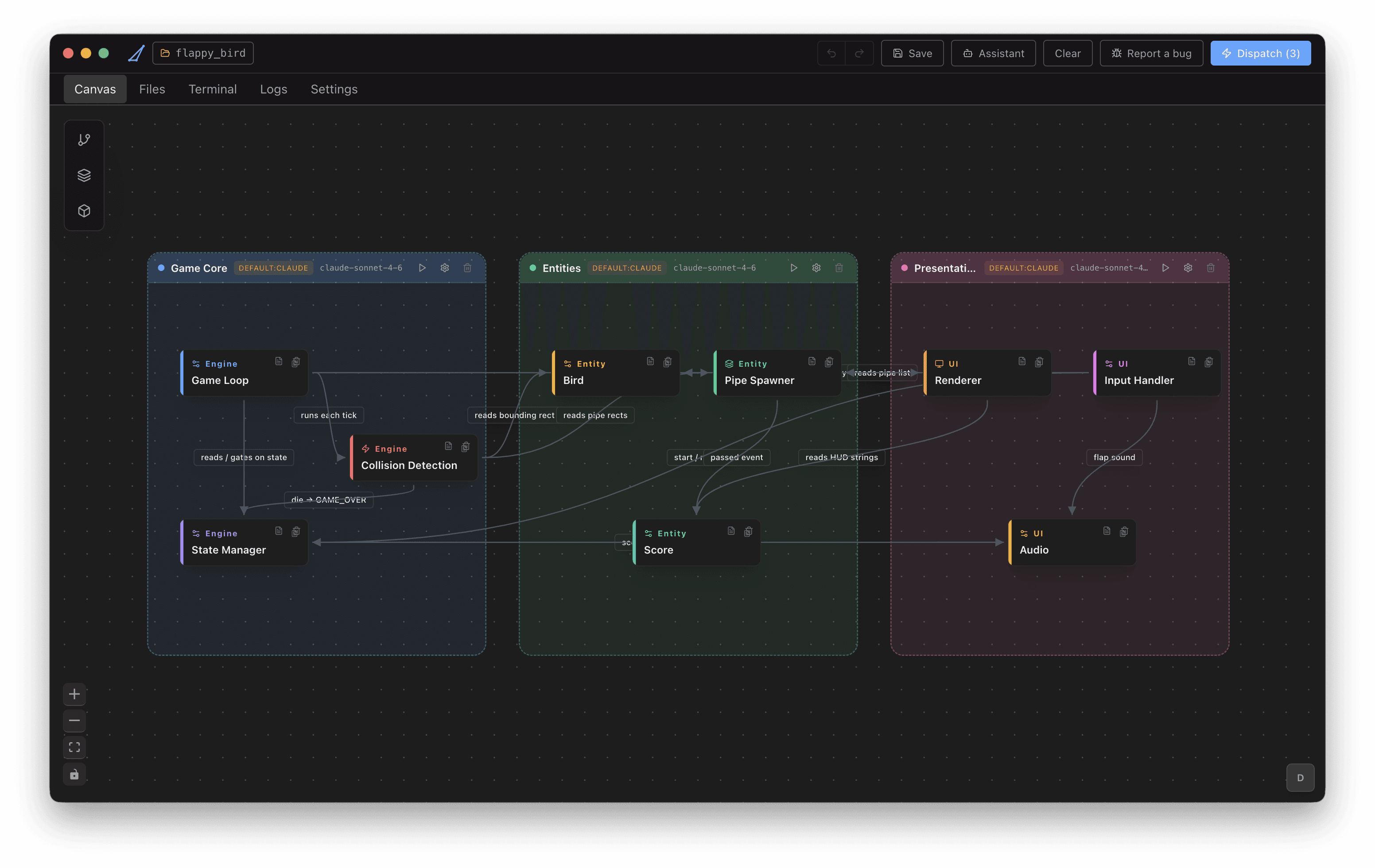This screenshot has width=1375, height=868.
Task: Open the Assistant panel
Action: (993, 53)
